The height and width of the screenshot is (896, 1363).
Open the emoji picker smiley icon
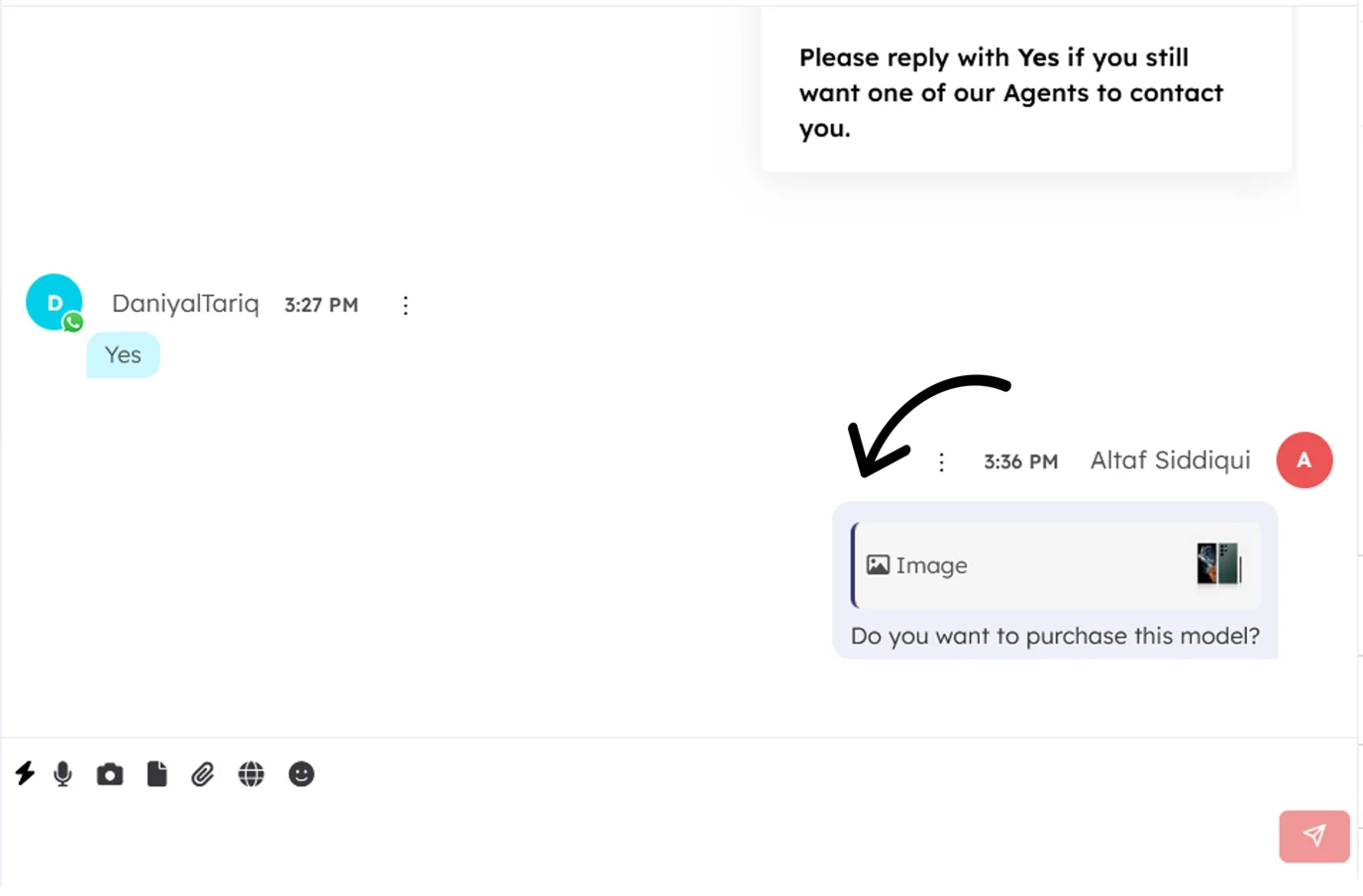point(301,773)
